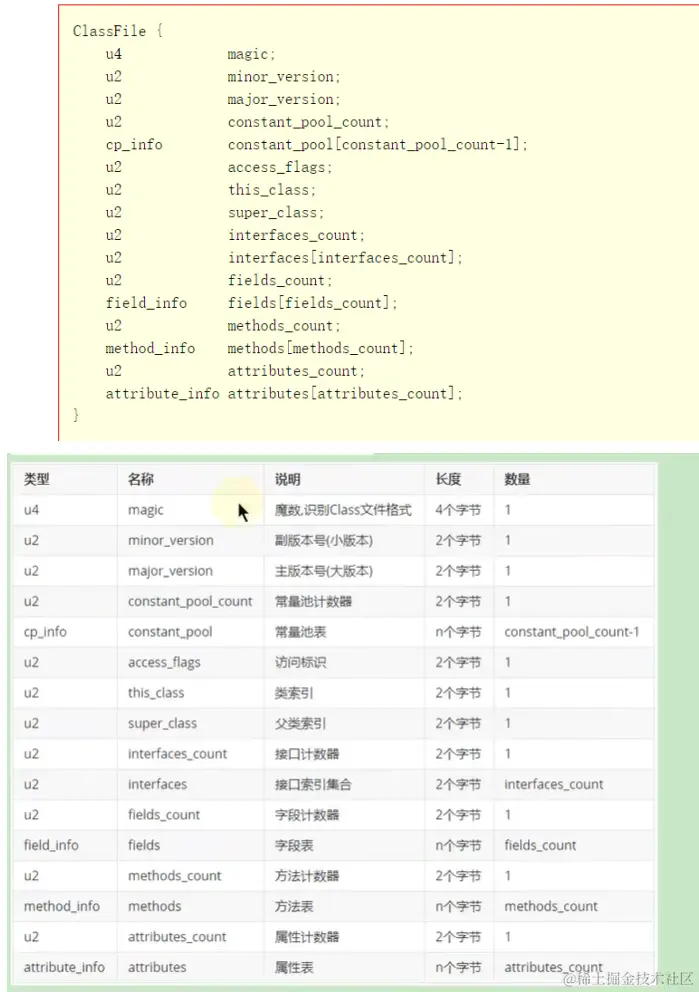Screen dimensions: 699x992
Task: Select 'magic;' in the ClassFile code block
Action: click(252, 54)
